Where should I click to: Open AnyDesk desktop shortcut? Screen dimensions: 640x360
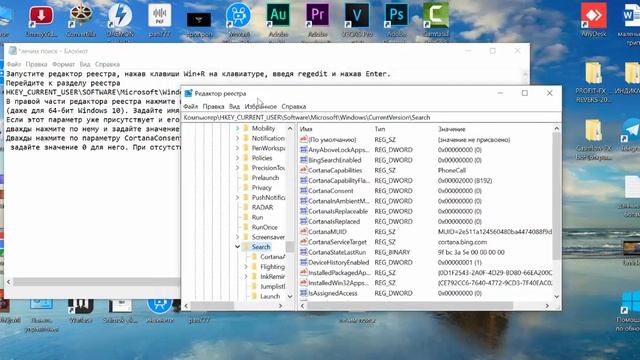click(x=593, y=16)
